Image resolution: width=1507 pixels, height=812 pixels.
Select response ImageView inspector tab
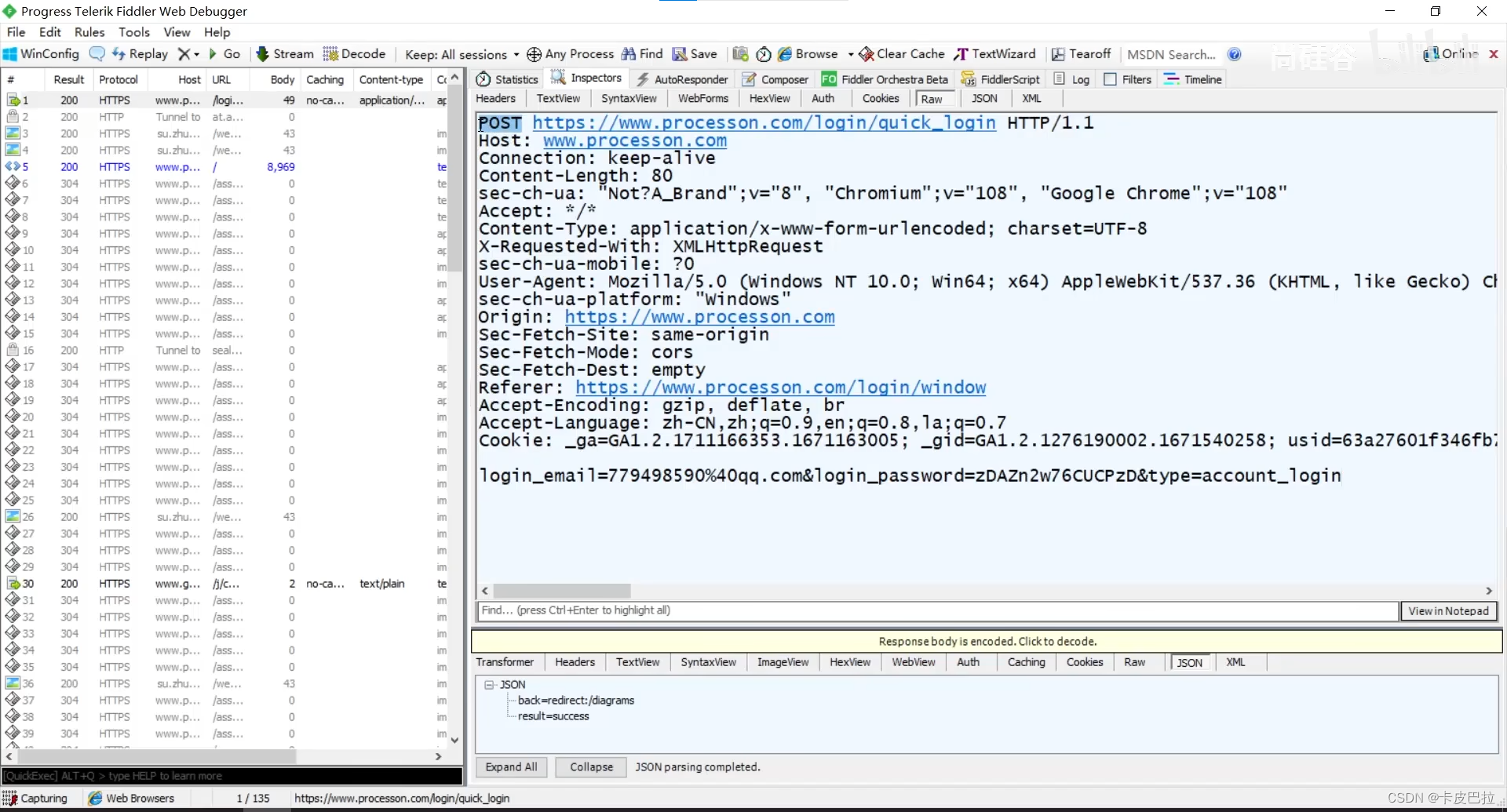click(x=783, y=662)
